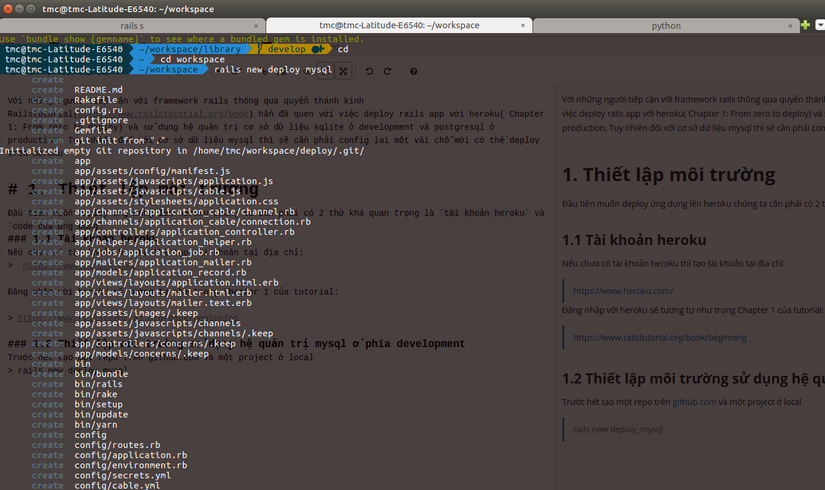Viewport: 825px width, 490px height.
Task: Switch to the "python" terminal tab
Action: 666,26
